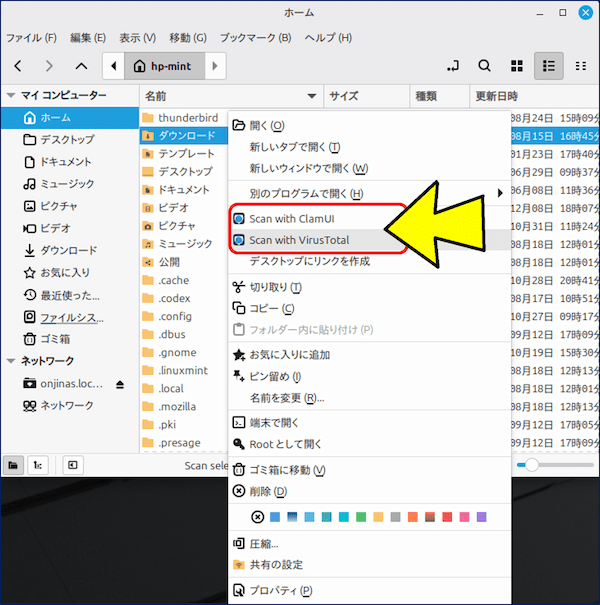Click the hp-mint path bar button
The image size is (600, 605).
click(165, 66)
